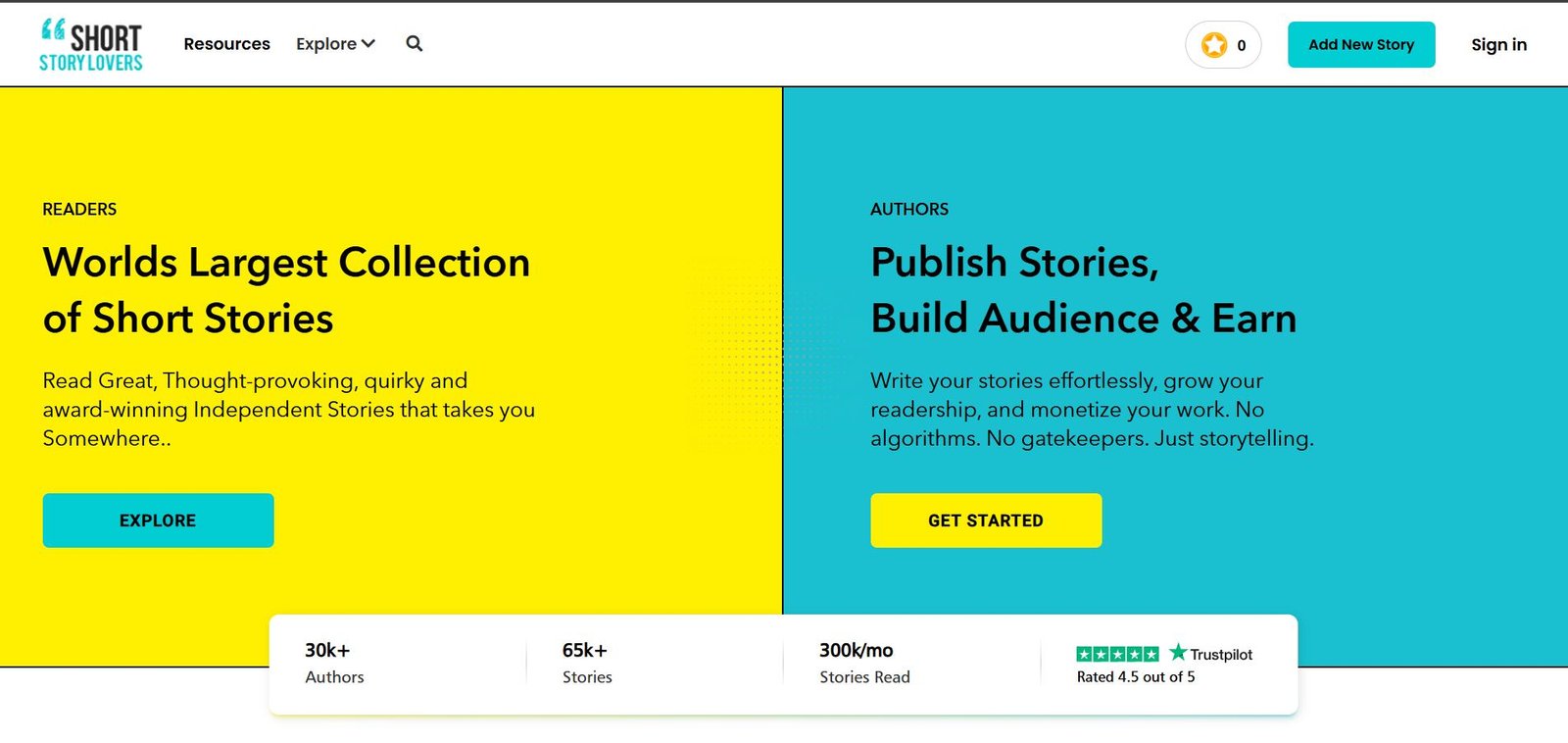Click the AUTHORS section label
This screenshot has width=1568, height=743.
pyautogui.click(x=909, y=209)
